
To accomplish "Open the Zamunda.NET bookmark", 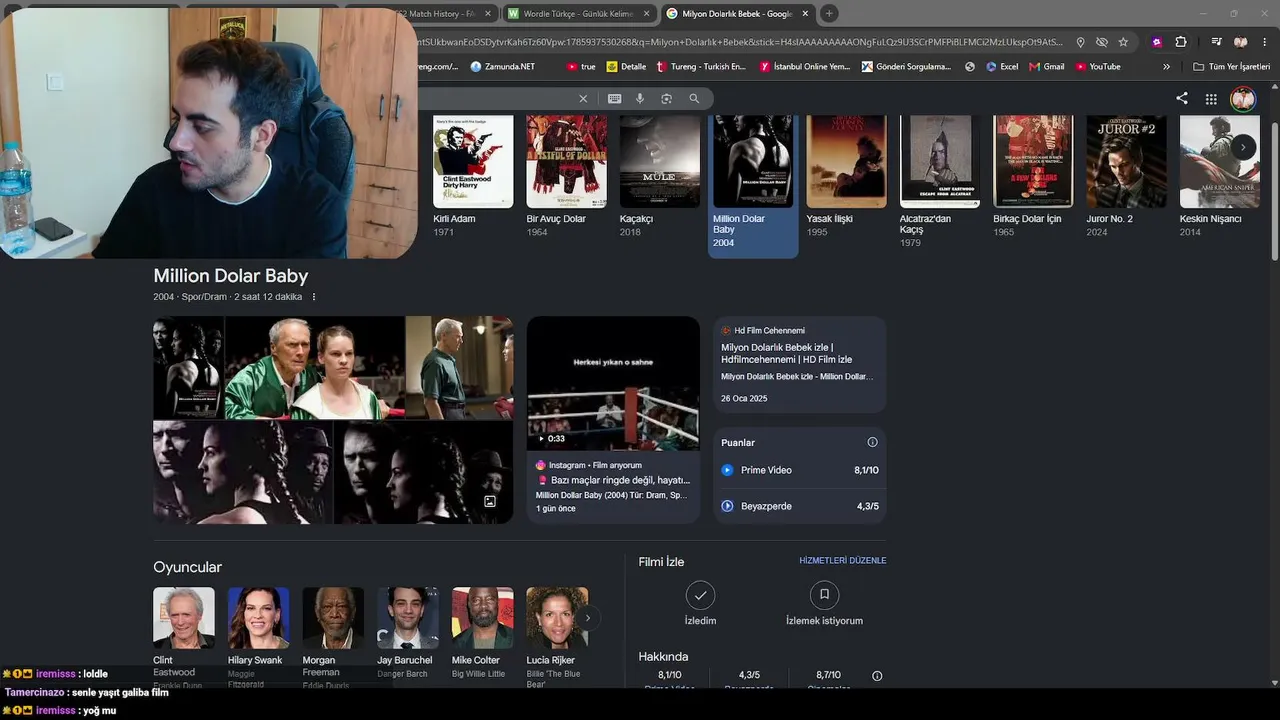I will coord(503,67).
